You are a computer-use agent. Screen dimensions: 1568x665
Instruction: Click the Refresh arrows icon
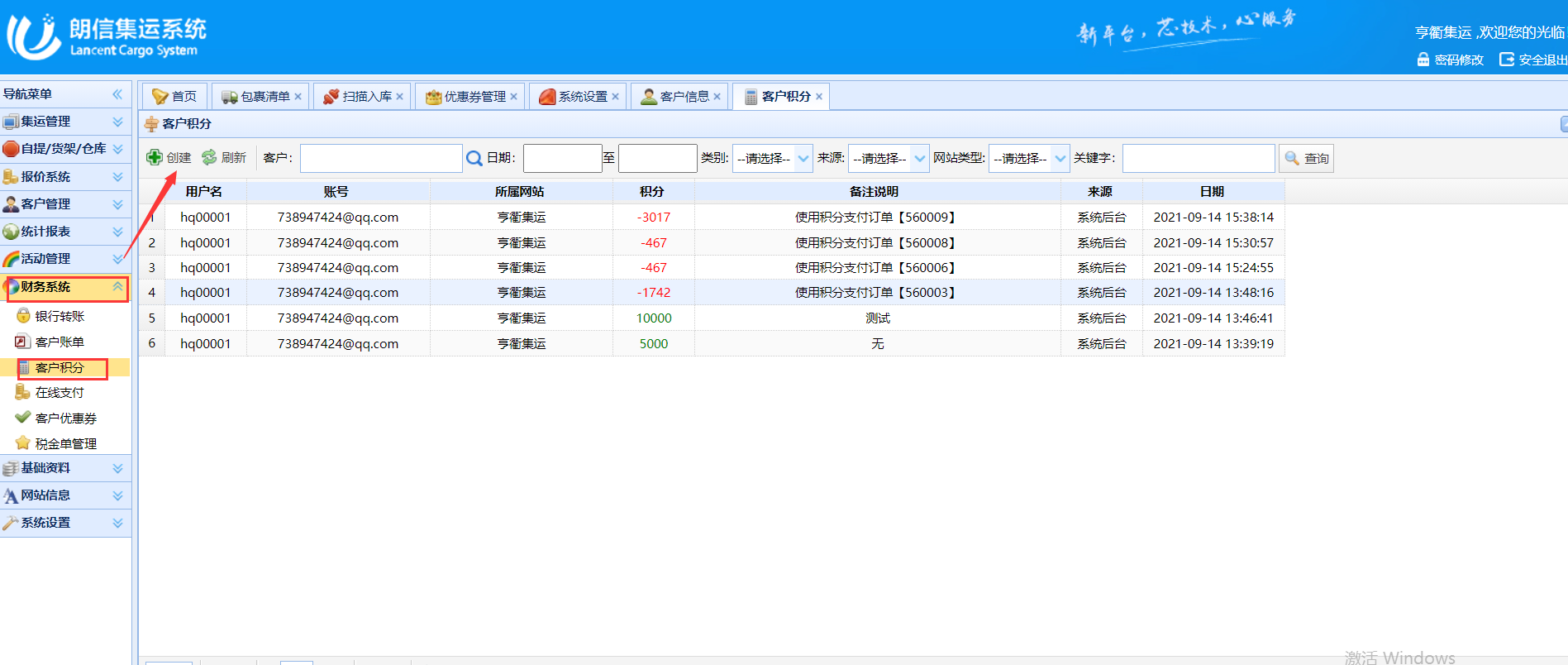click(209, 157)
